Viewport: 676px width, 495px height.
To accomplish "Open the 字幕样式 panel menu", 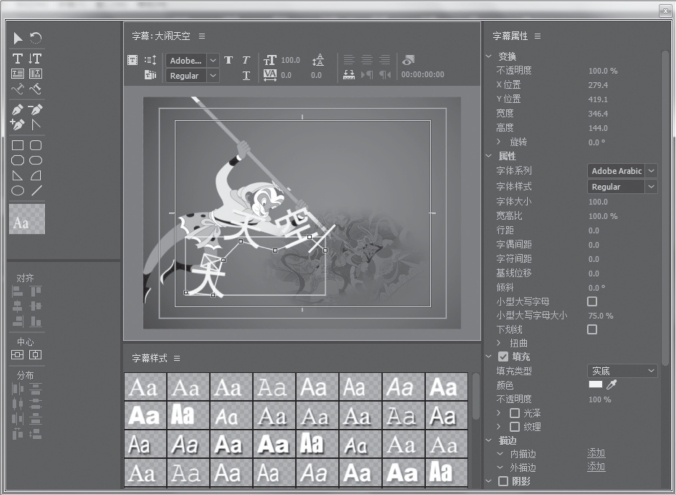I will (x=177, y=358).
